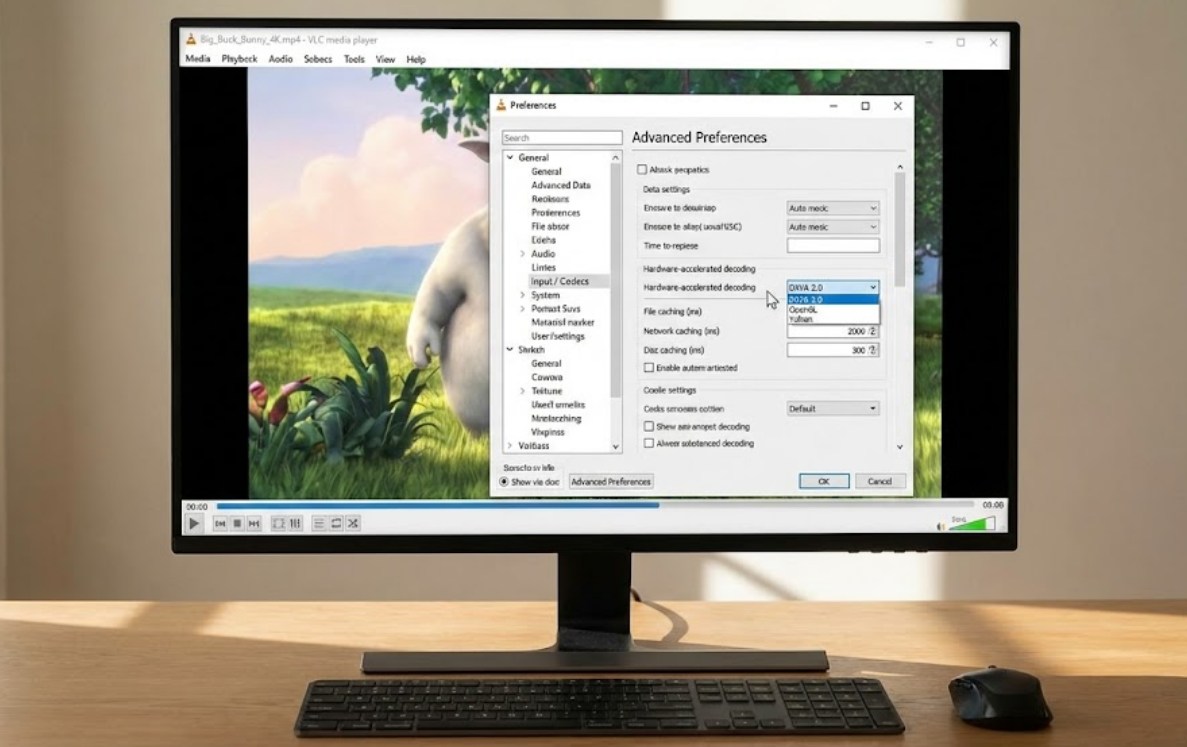The image size is (1187, 747).
Task: Open the Tools menu
Action: point(352,59)
